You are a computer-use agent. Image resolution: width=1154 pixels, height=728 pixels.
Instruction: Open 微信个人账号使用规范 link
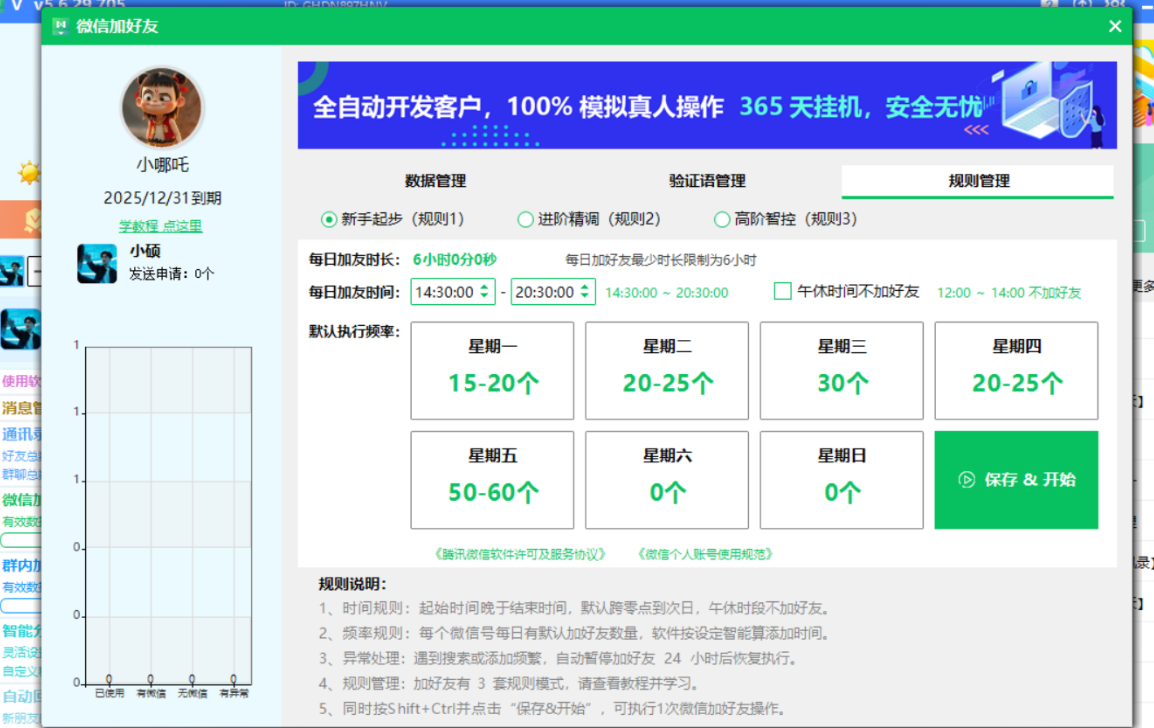coord(705,554)
